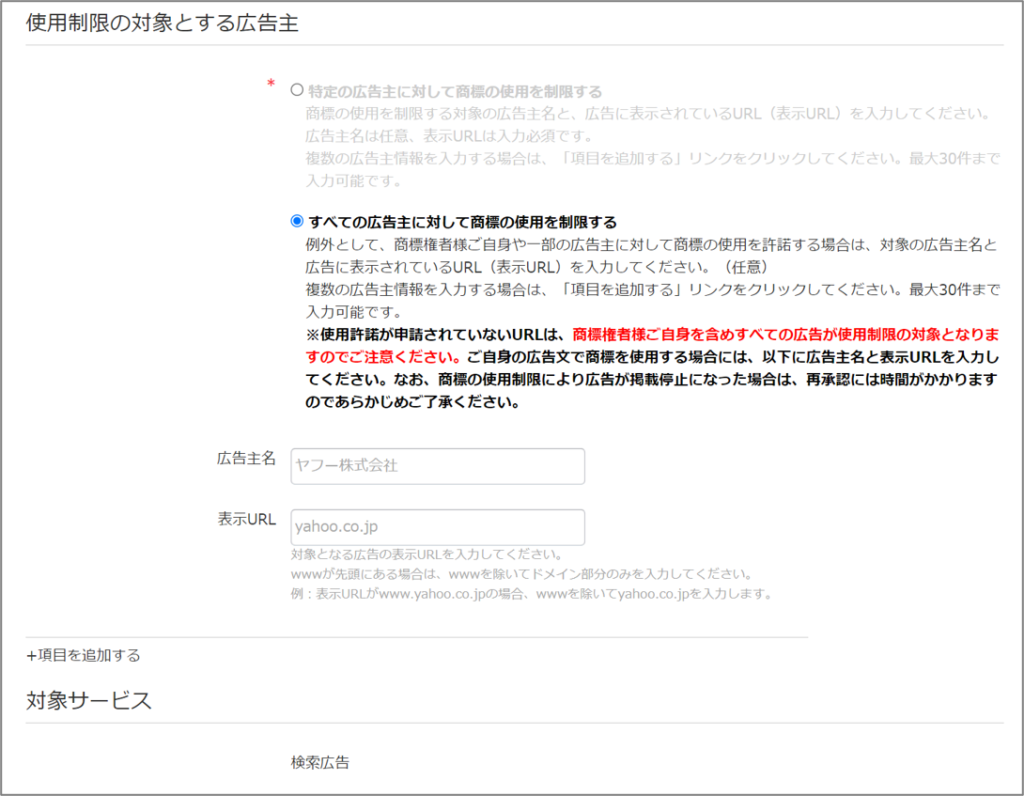Click the red required asterisk
This screenshot has width=1024, height=796.
(270, 84)
